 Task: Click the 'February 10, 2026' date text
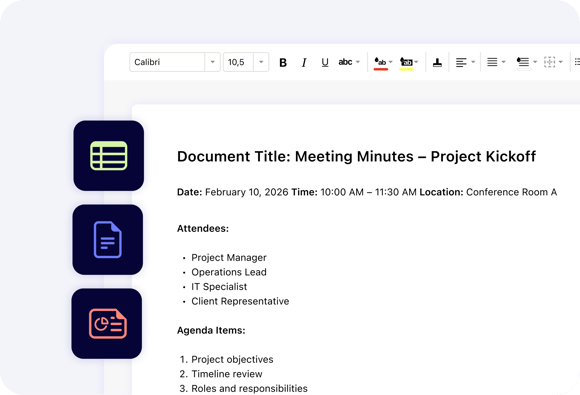247,192
